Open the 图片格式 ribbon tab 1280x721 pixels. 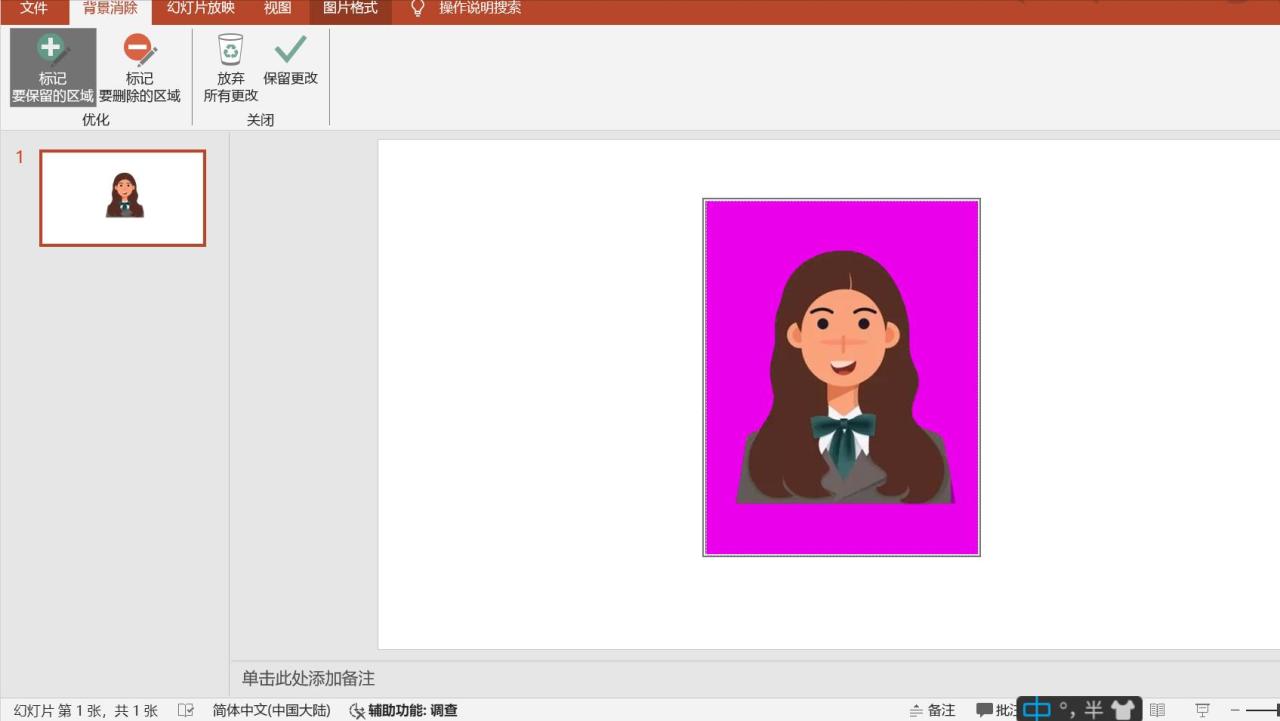(x=350, y=9)
